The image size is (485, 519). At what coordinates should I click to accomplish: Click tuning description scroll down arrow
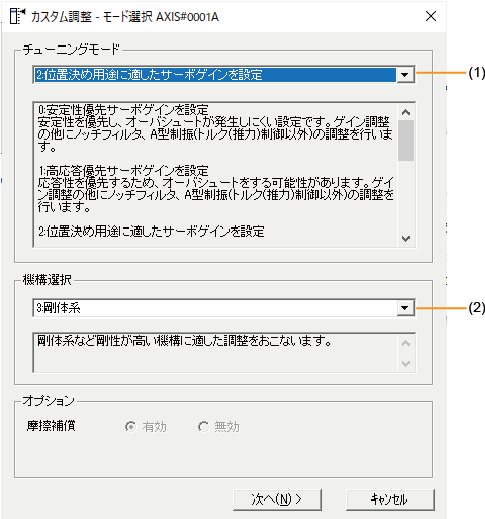(406, 239)
